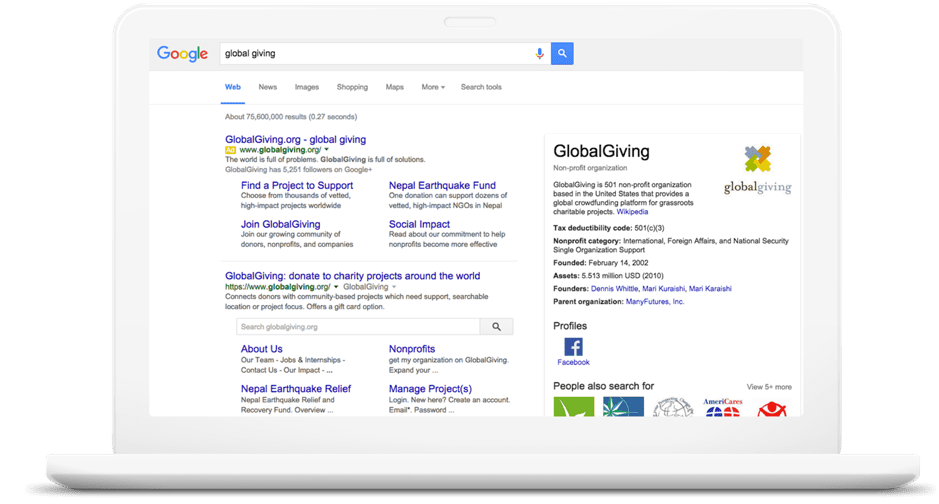Open the AmeriCares thumbnail

722,407
